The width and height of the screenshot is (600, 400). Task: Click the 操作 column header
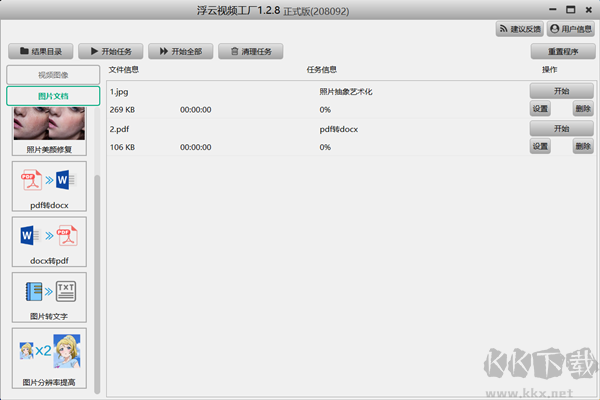[x=549, y=70]
